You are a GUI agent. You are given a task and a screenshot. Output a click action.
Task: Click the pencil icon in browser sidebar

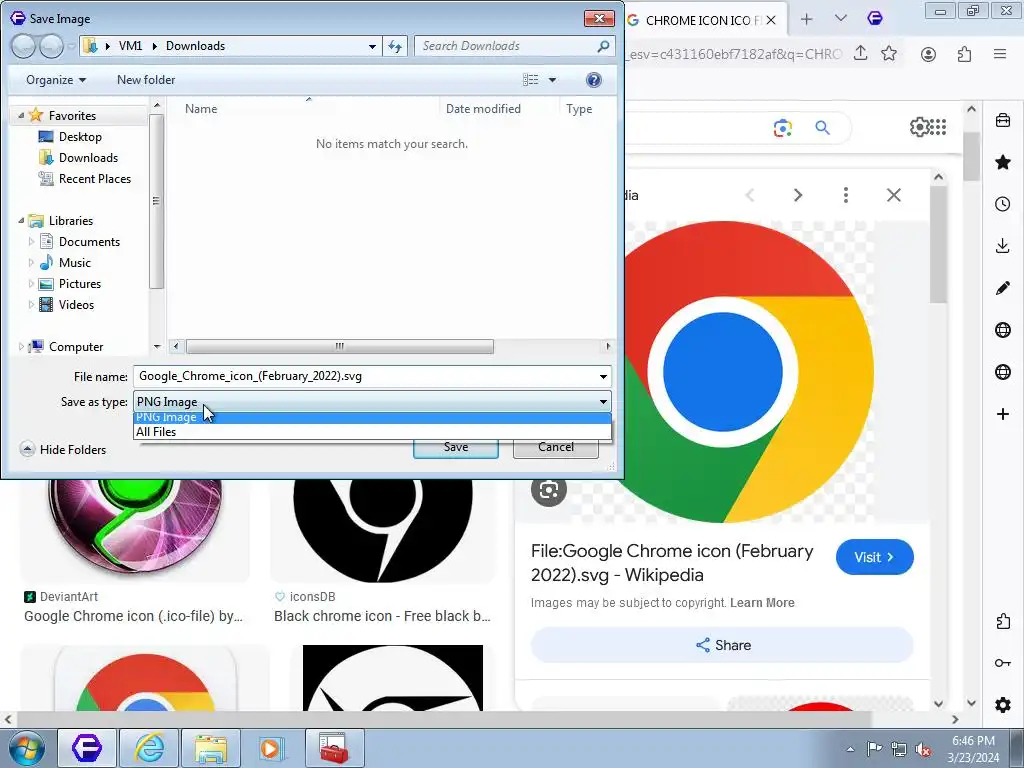[1002, 288]
